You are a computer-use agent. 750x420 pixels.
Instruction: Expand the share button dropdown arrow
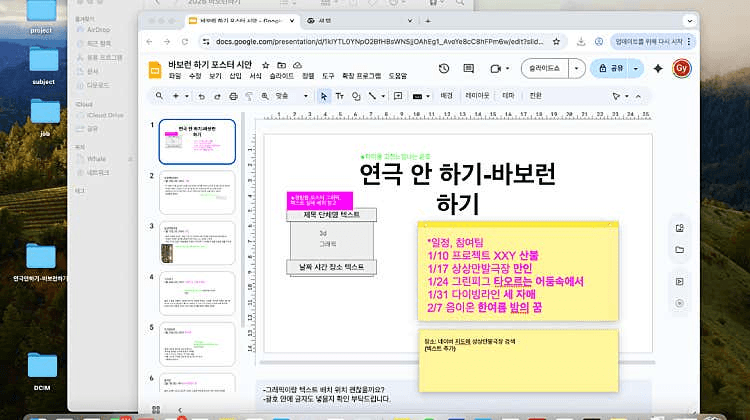tap(636, 68)
